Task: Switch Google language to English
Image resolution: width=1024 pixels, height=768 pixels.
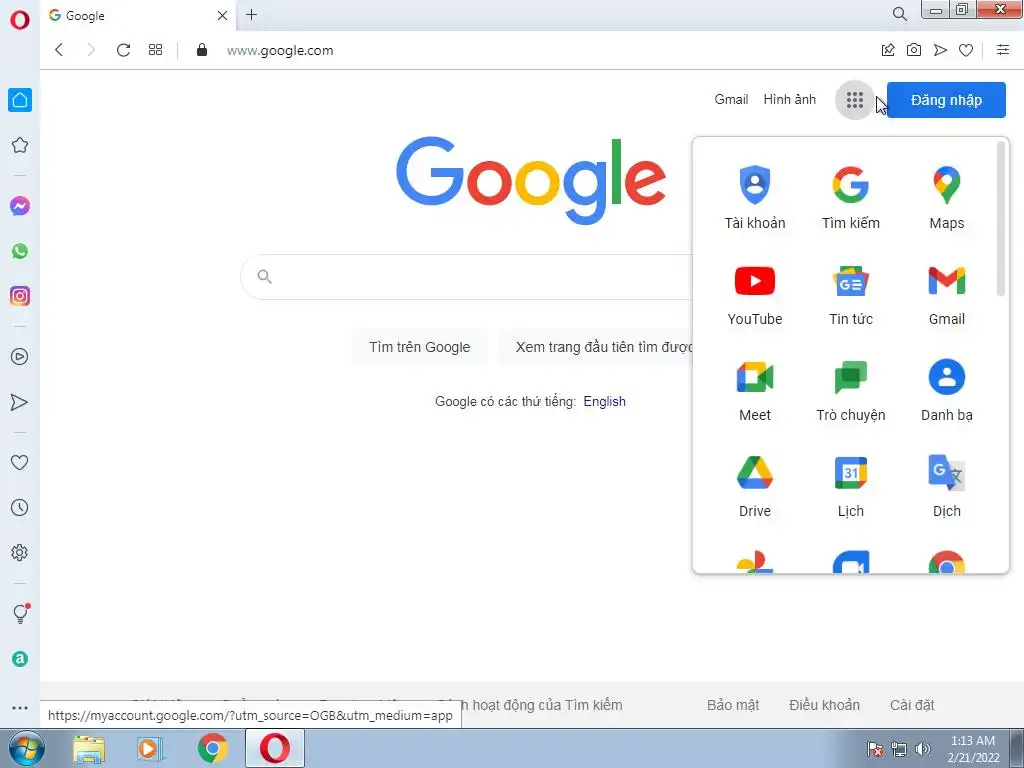Action: pyautogui.click(x=604, y=401)
